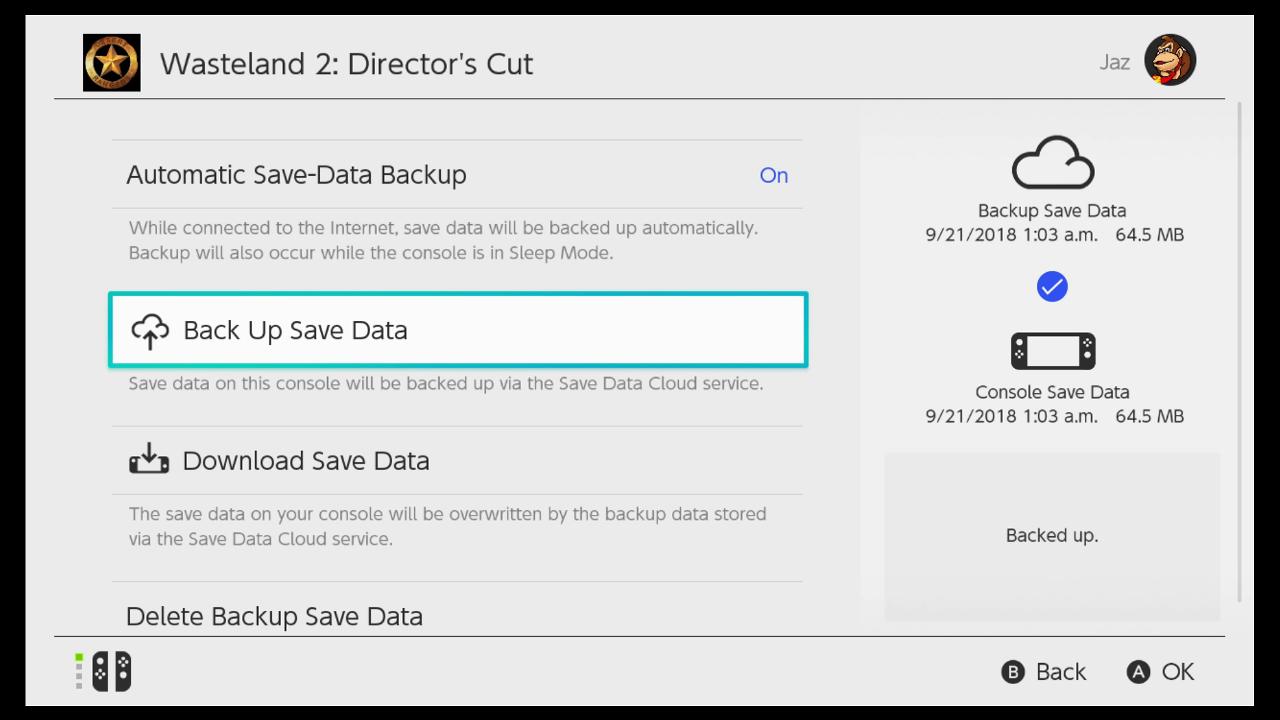Click the Wasteland 2 game icon
The width and height of the screenshot is (1280, 720).
pyautogui.click(x=111, y=62)
